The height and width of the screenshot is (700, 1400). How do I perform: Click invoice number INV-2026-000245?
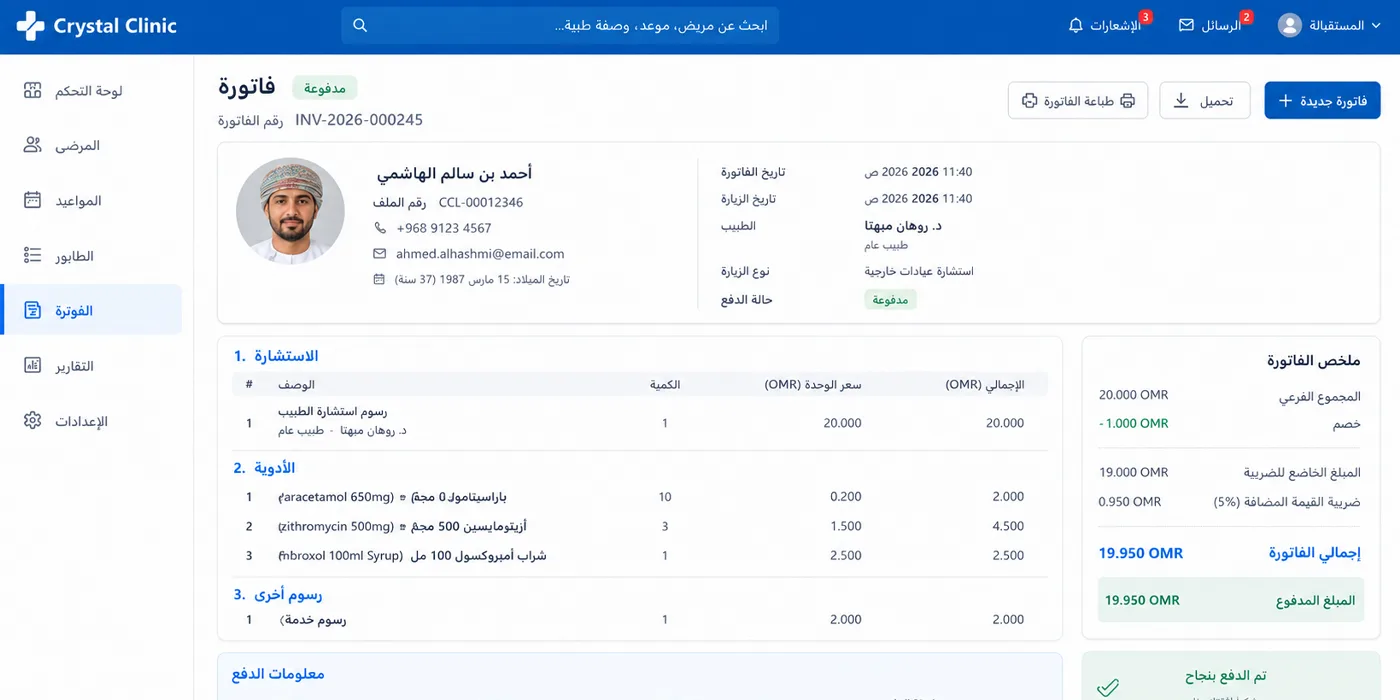tap(359, 120)
